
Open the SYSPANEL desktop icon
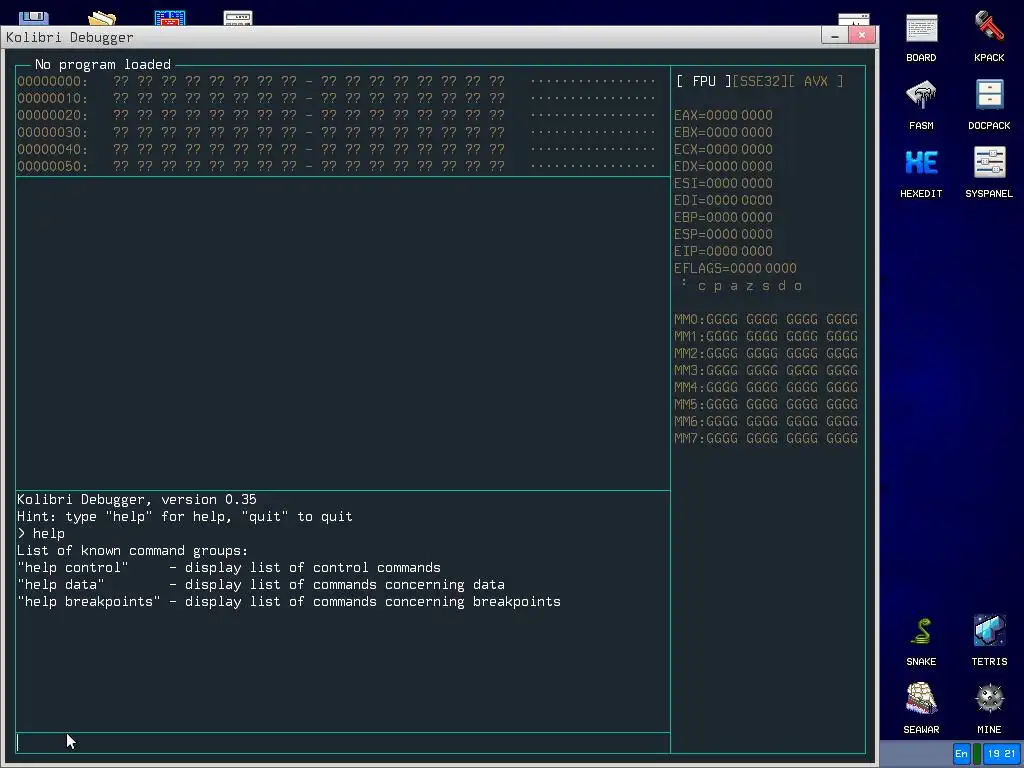[x=989, y=172]
